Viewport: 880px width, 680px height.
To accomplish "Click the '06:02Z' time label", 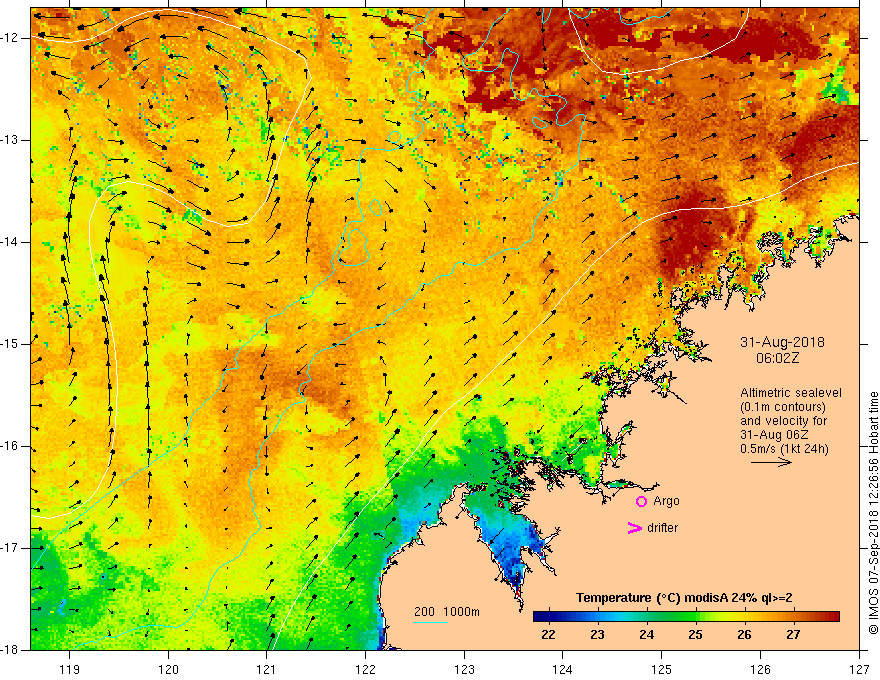I will [777, 358].
